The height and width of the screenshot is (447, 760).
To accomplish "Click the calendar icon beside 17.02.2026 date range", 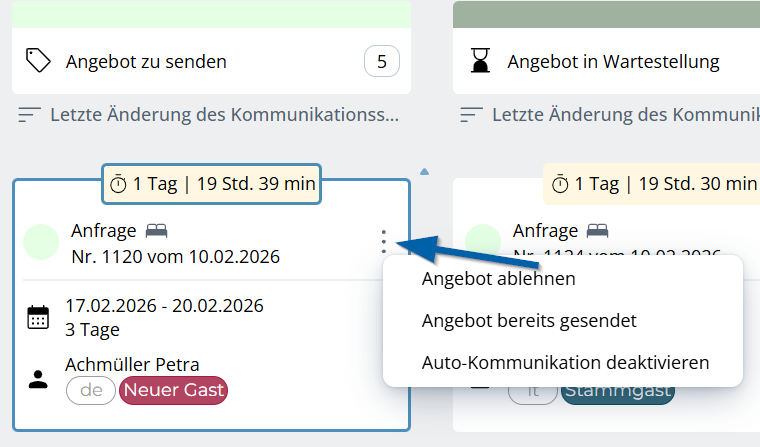I will pos(38,318).
